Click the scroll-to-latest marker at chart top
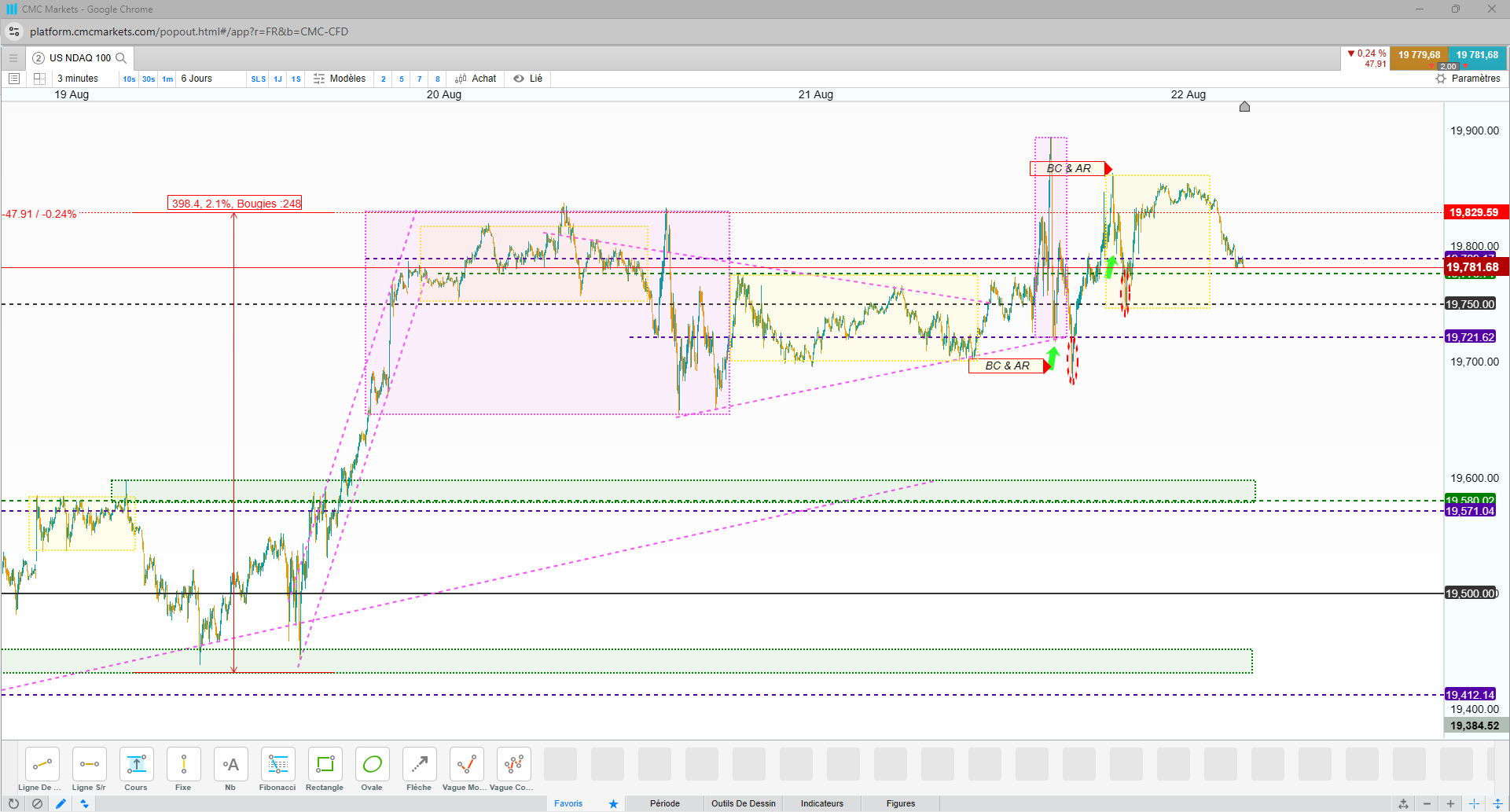The height and width of the screenshot is (812, 1510). 1244,107
